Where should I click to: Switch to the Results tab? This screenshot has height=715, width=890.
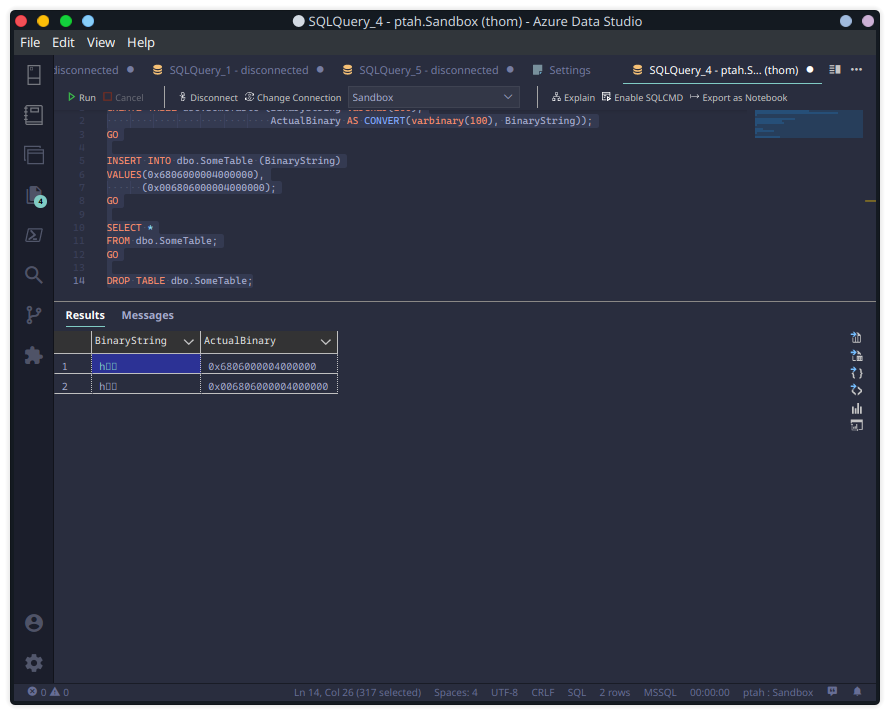click(x=85, y=315)
